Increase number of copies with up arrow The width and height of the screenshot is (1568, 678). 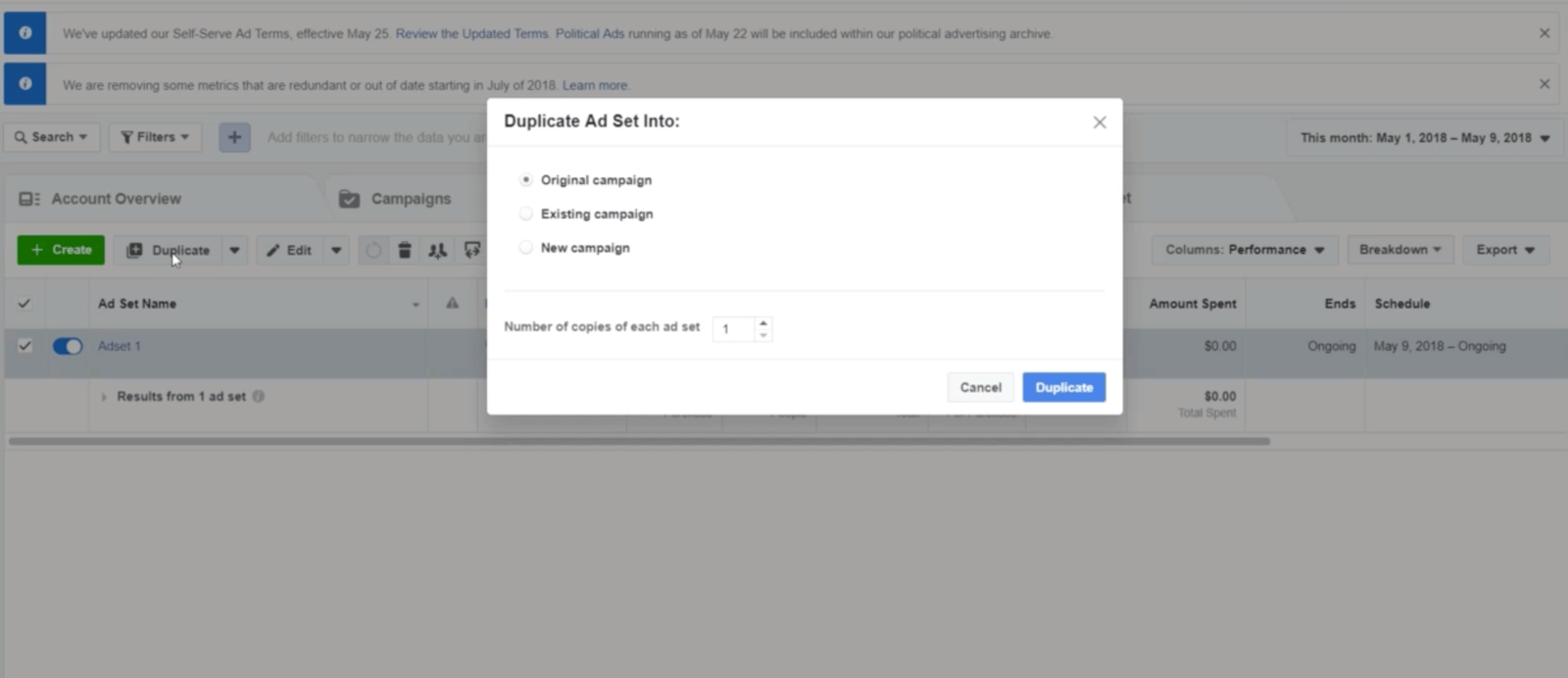click(x=763, y=322)
